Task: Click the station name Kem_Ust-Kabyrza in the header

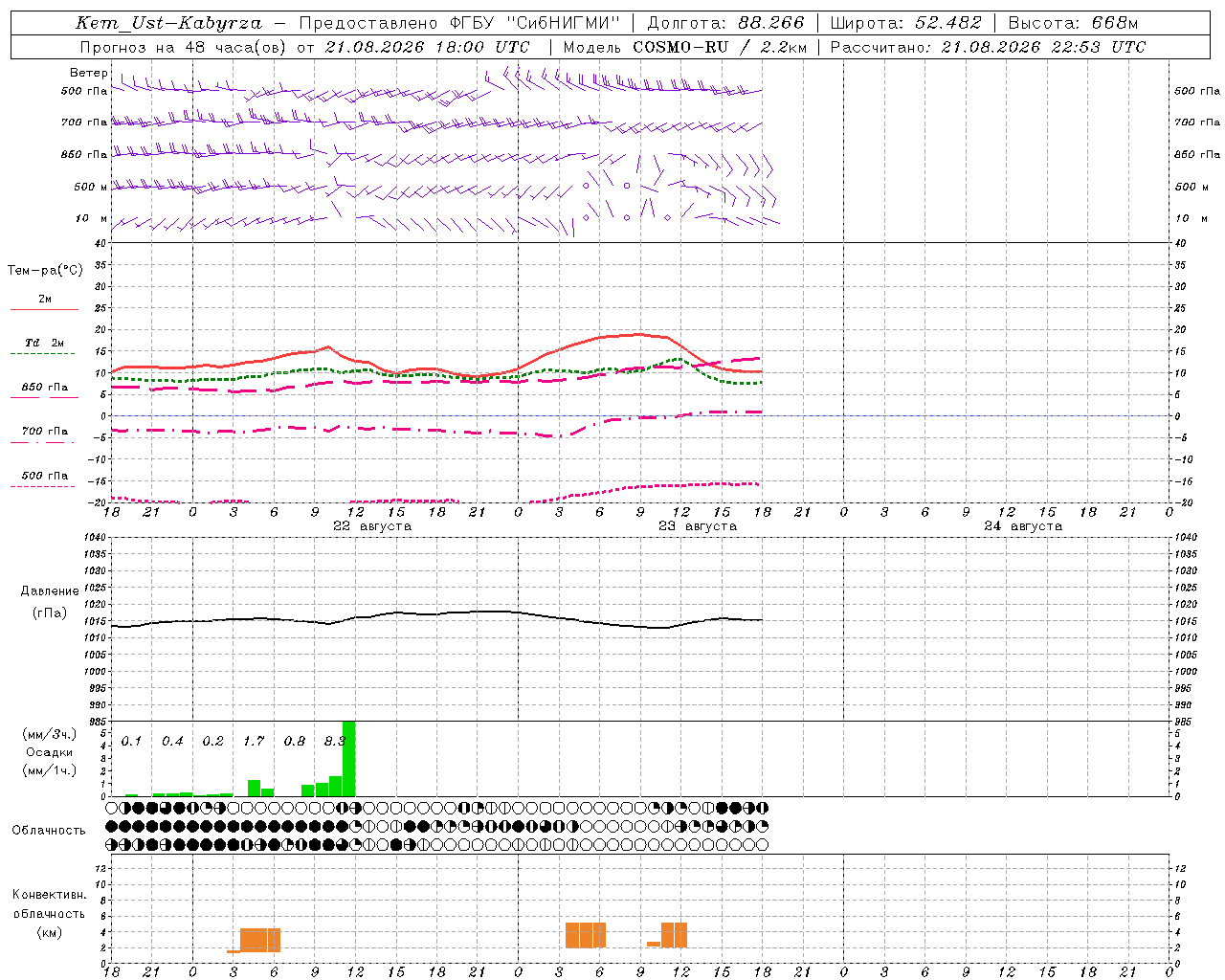Action: (x=168, y=23)
